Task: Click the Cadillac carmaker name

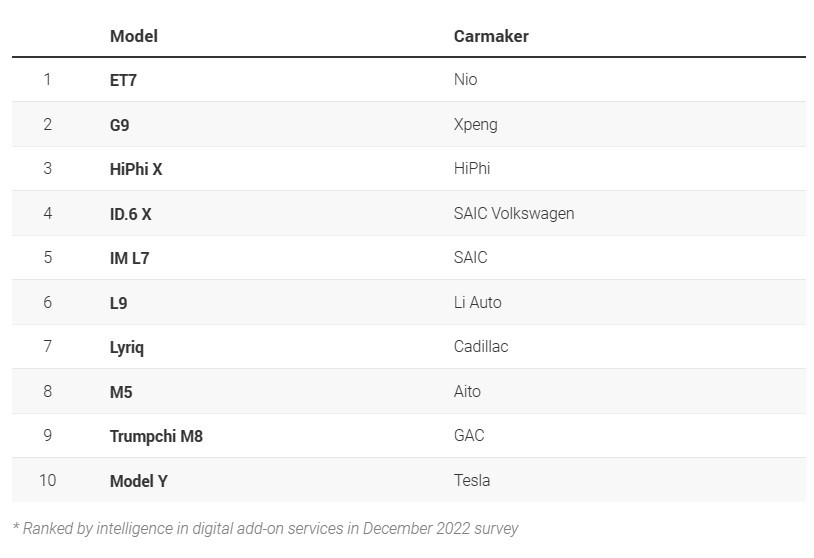Action: (x=481, y=347)
